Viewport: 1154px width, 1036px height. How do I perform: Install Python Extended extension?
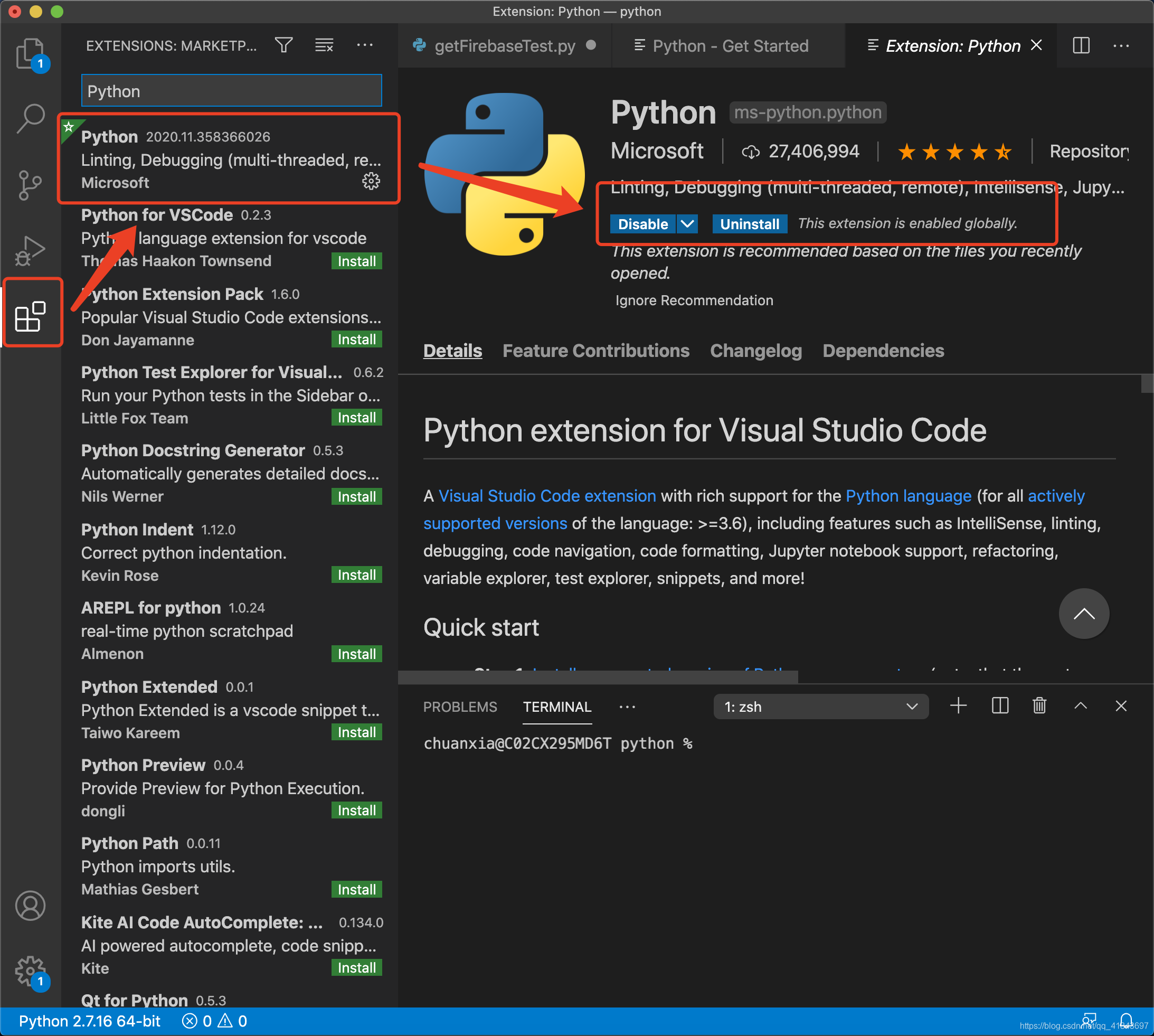(x=356, y=732)
